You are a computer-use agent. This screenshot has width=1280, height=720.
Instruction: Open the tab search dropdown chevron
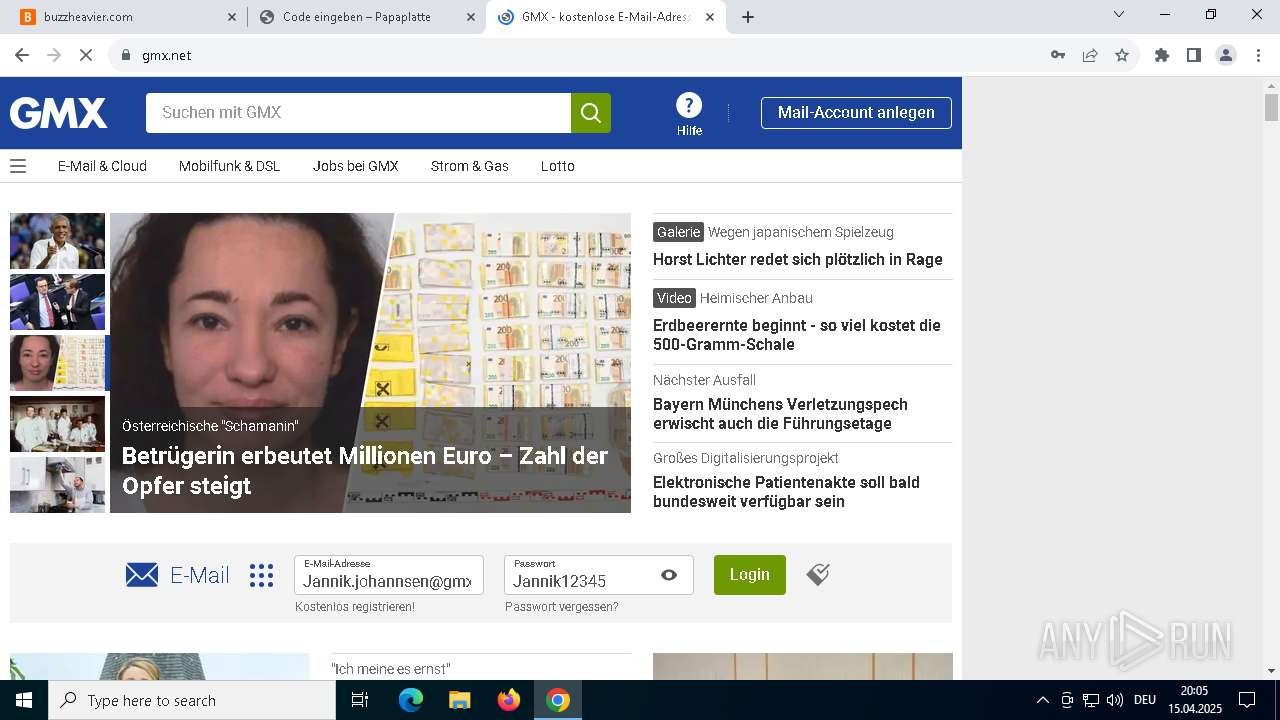click(1119, 14)
